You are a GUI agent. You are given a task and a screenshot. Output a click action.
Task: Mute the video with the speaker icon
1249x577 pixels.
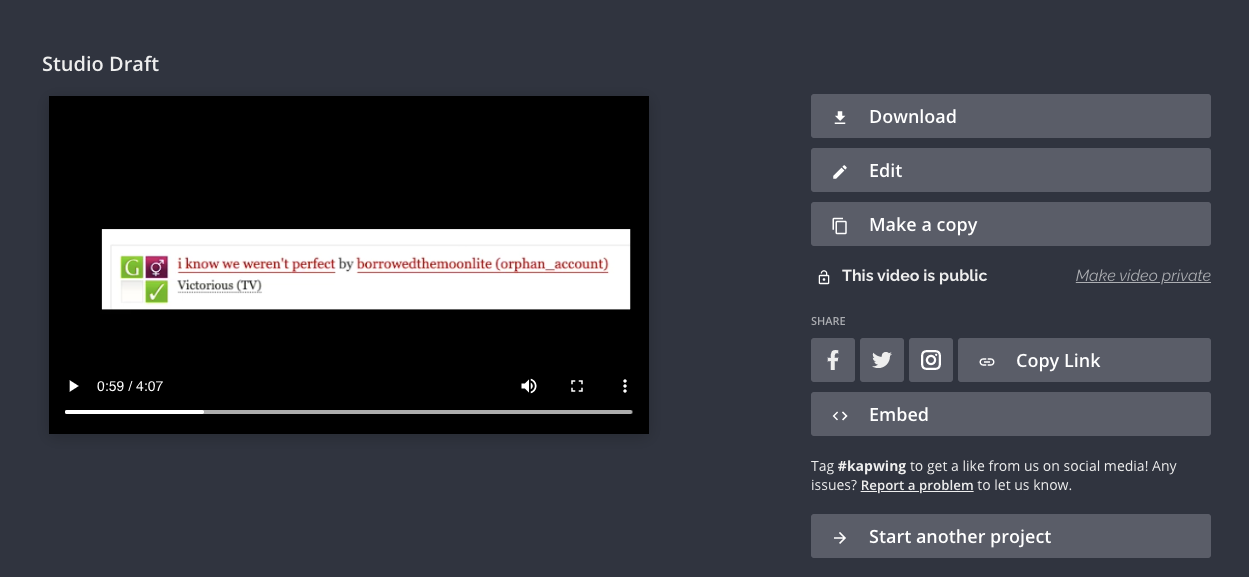coord(528,386)
